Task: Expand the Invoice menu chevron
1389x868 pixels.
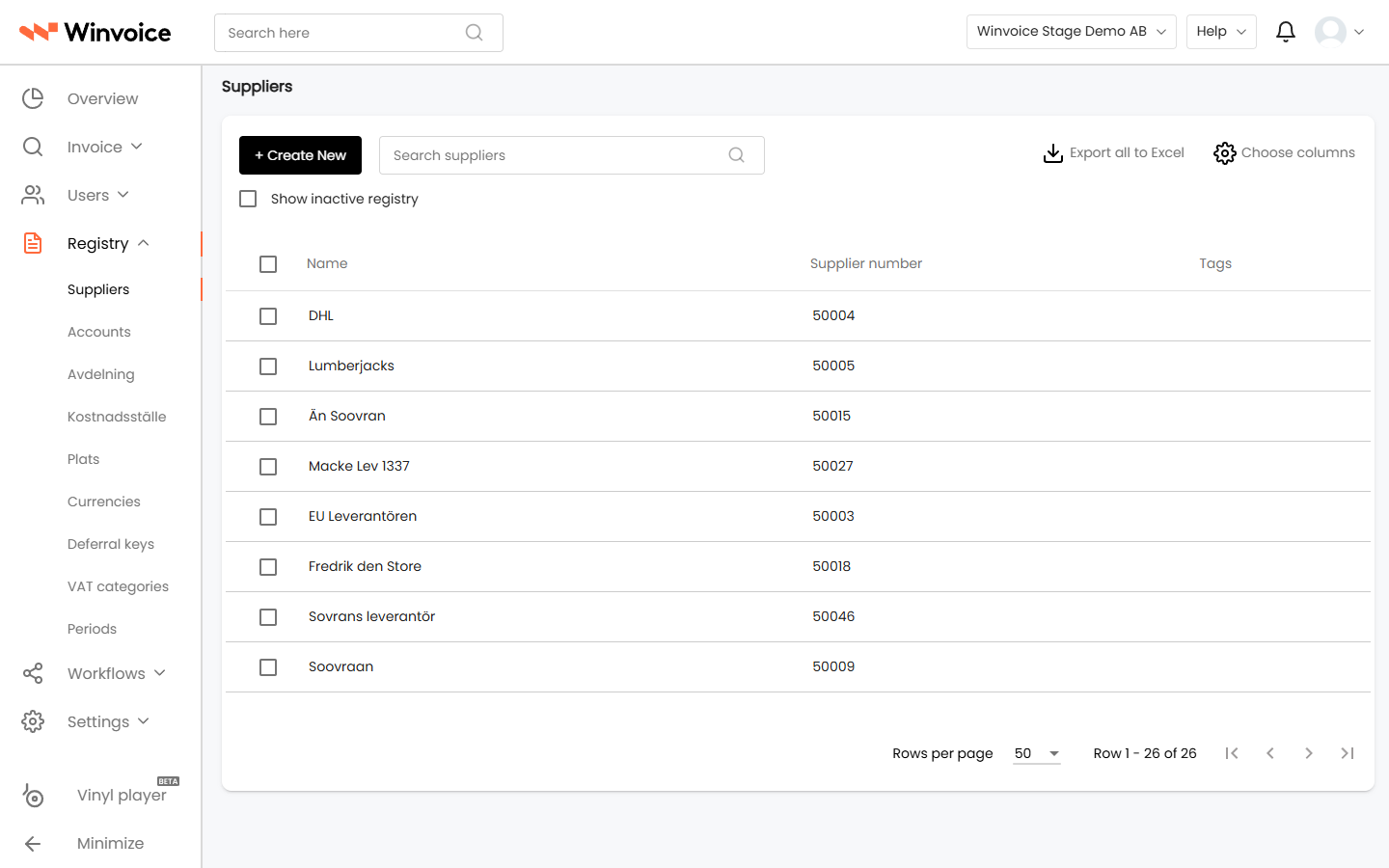Action: click(137, 147)
